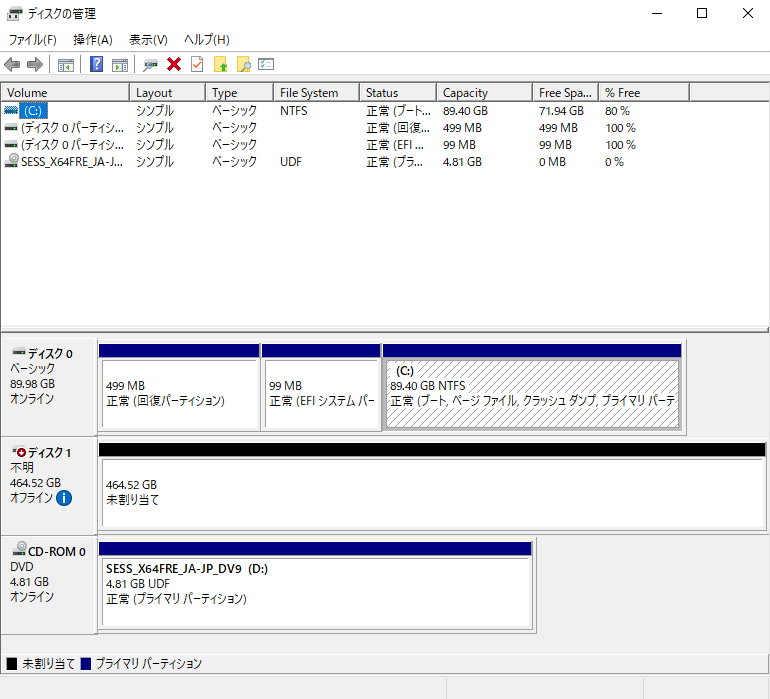The image size is (770, 699).
Task: Open the ファイル(F) menu
Action: pos(32,39)
